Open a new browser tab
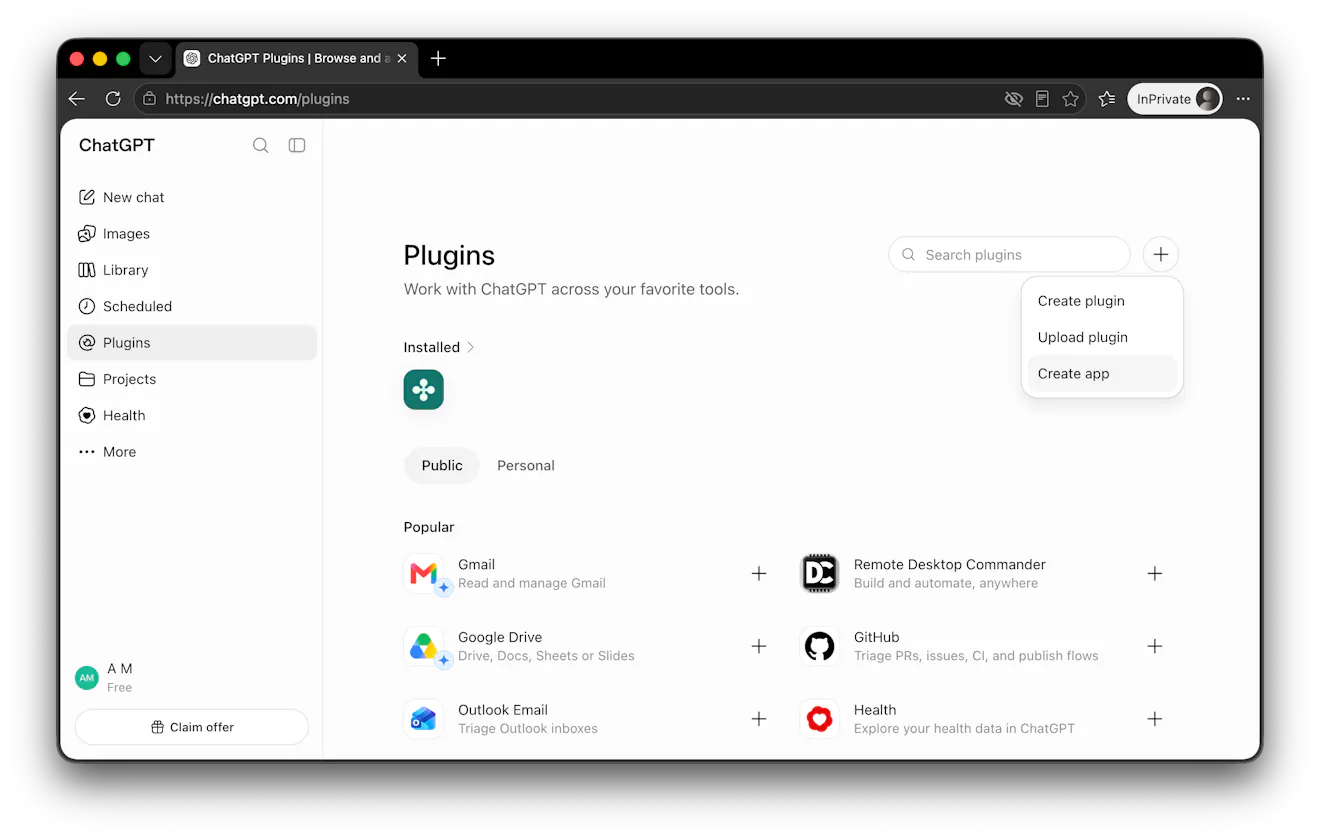 (x=438, y=58)
